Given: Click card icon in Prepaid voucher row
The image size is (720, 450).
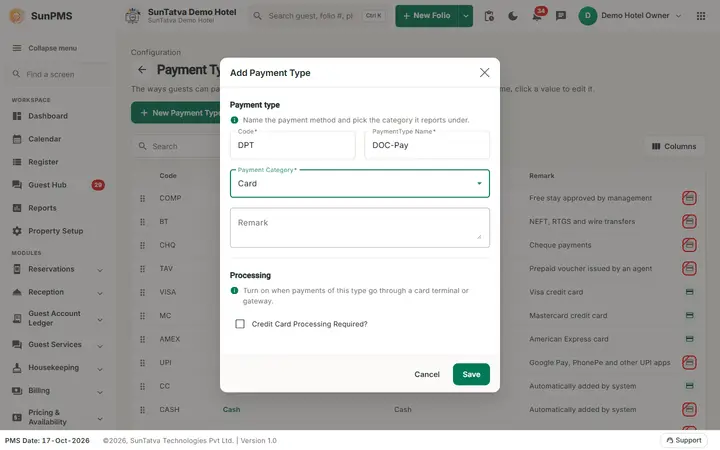Looking at the screenshot, I should tap(689, 268).
